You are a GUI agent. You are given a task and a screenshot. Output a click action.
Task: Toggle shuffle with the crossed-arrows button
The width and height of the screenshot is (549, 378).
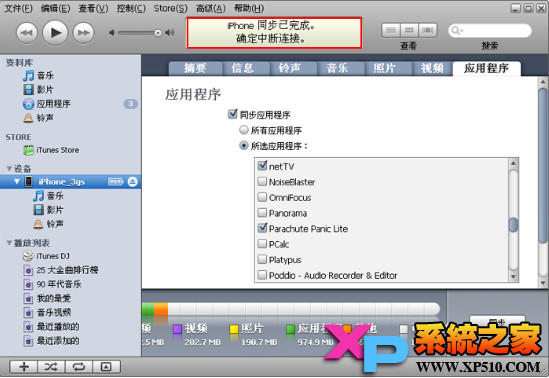[51, 367]
